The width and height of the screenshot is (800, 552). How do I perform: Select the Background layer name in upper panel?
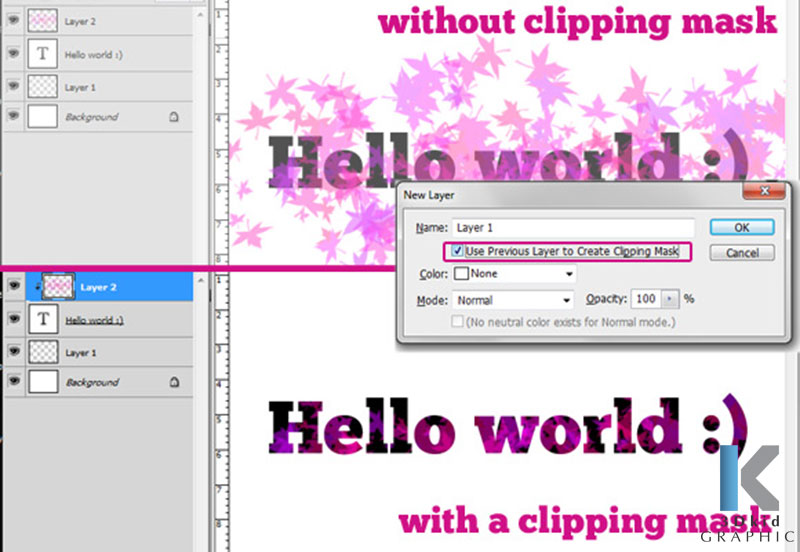pos(91,117)
